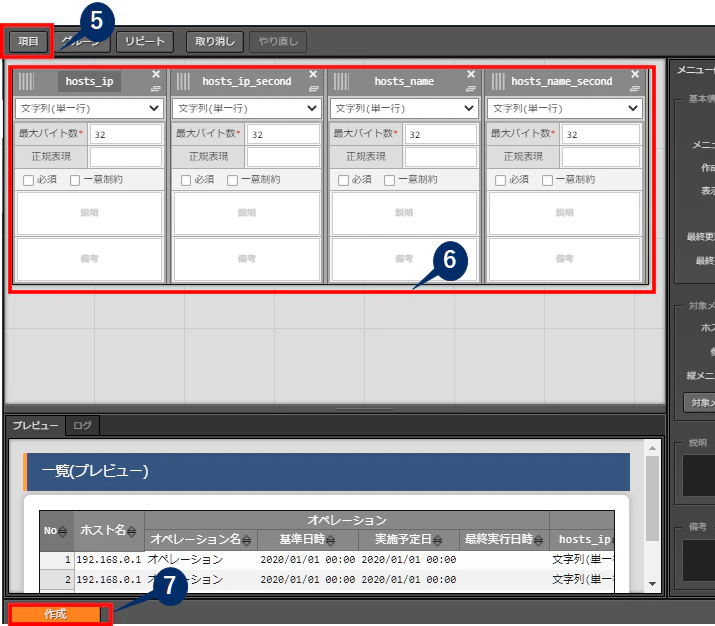Grab the drag handle of the hosts_ip column
Image resolution: width=715 pixels, height=626 pixels.
[x=26, y=82]
